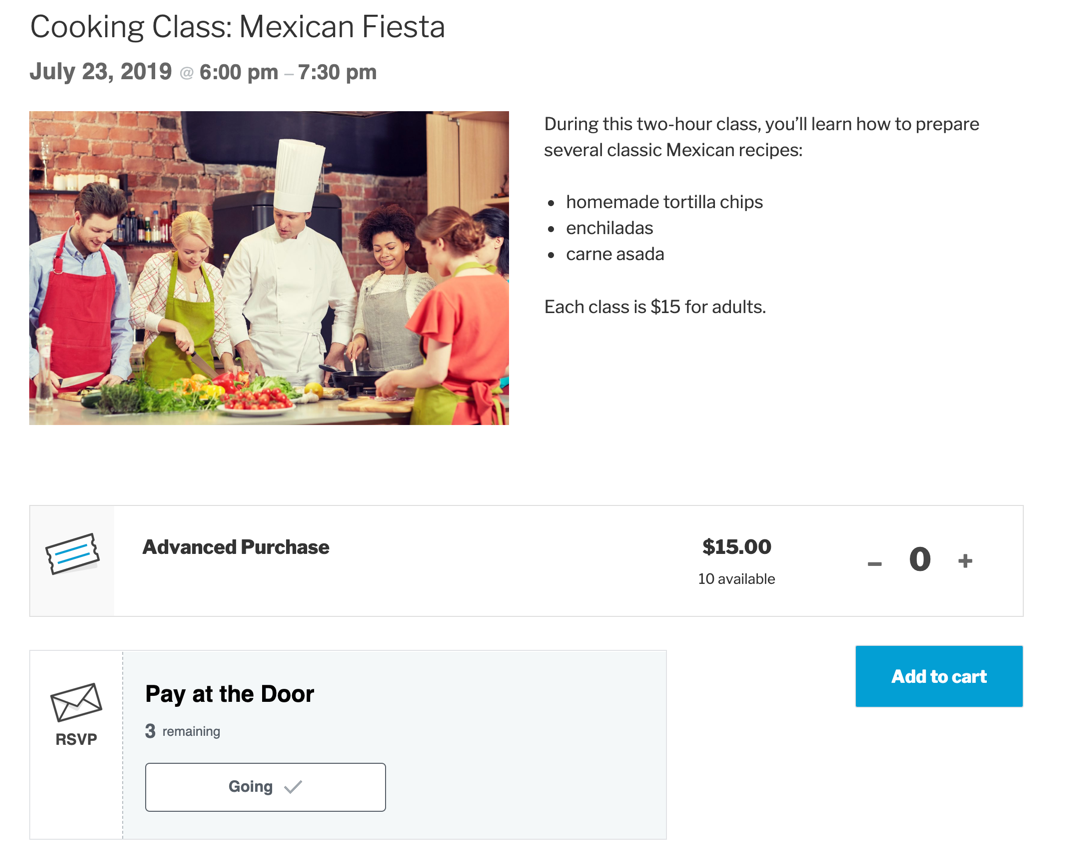Screen dimensions: 1085x861
Task: Open the cooking class photo
Action: pos(269,268)
